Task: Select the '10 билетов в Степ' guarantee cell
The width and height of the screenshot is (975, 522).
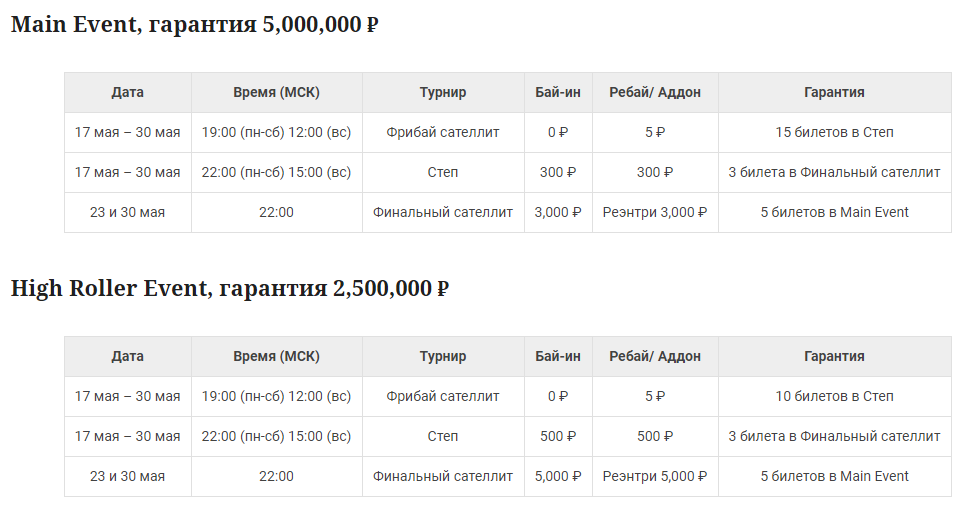Action: tap(834, 396)
